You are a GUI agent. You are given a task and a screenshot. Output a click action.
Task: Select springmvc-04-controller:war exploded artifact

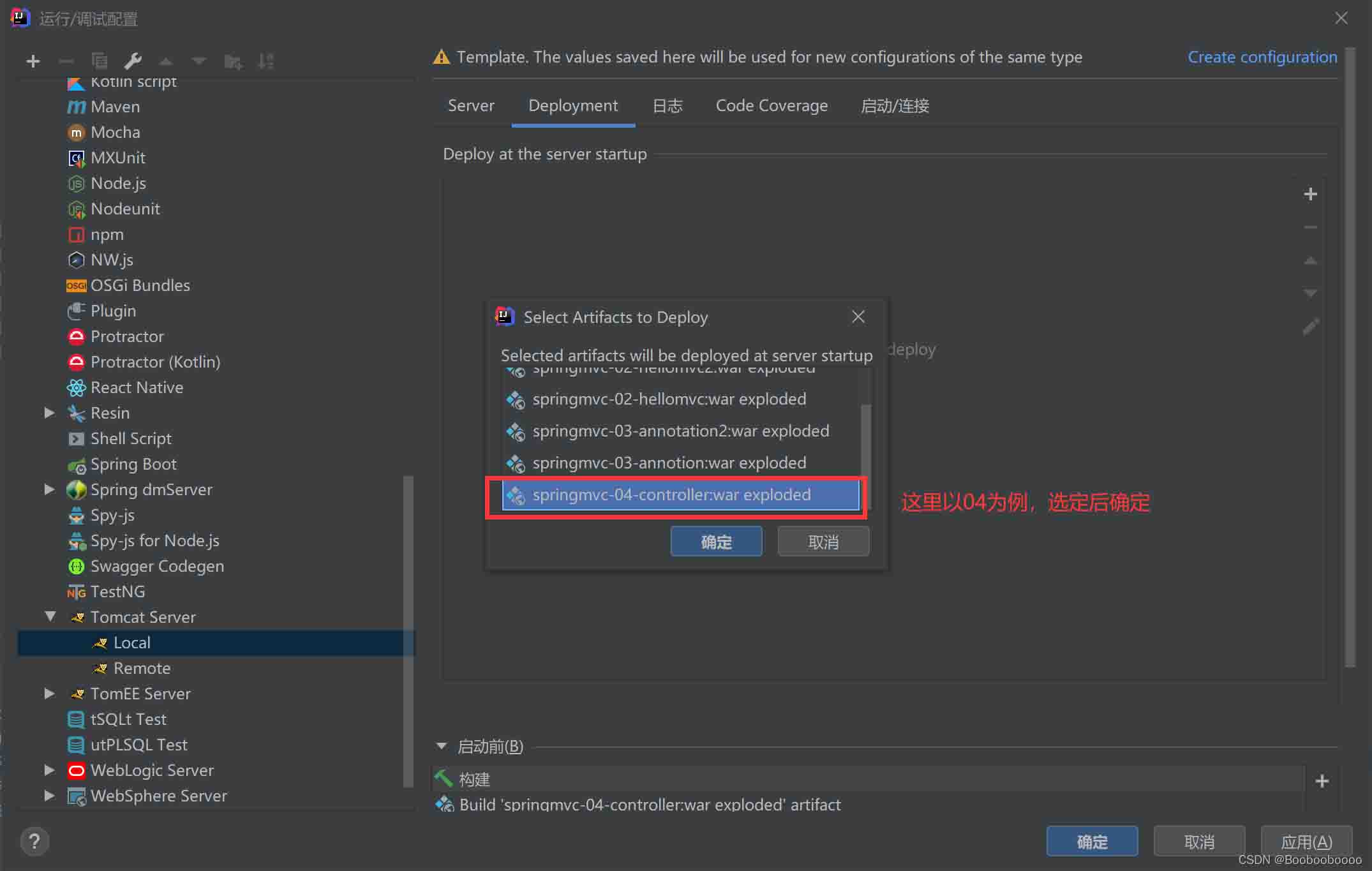(x=681, y=495)
